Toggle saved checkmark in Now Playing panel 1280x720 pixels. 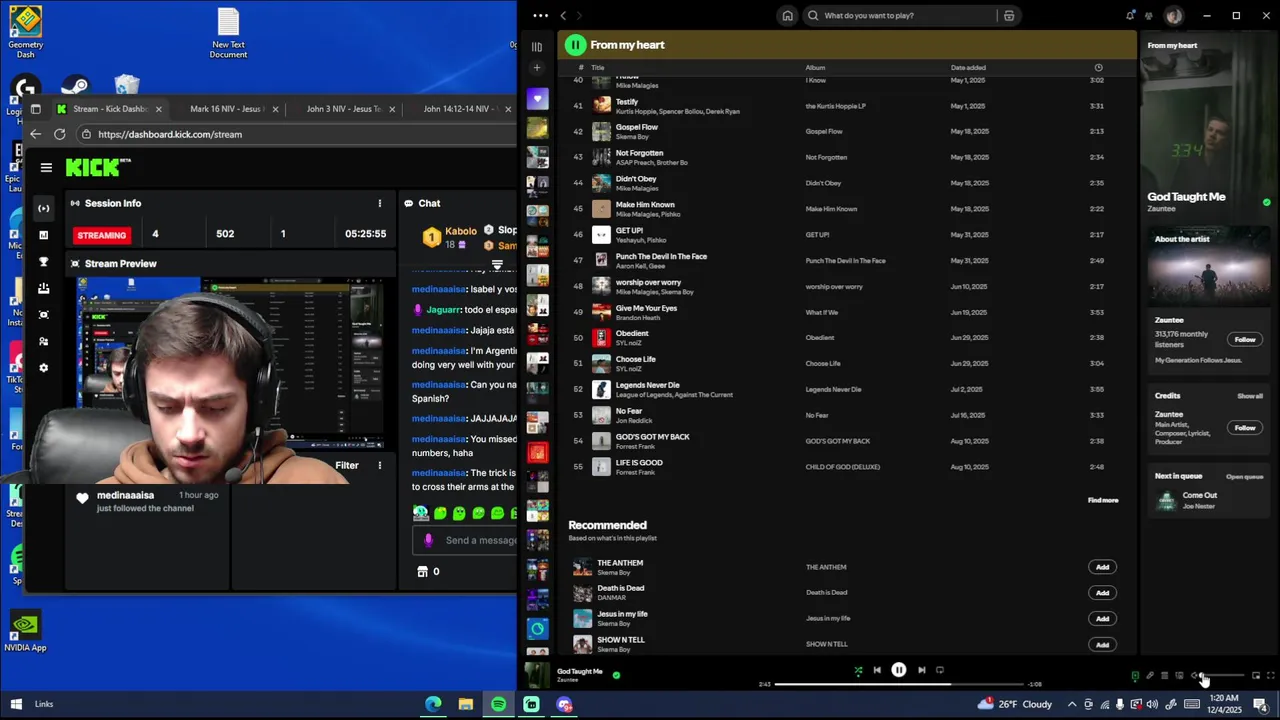(x=1266, y=202)
